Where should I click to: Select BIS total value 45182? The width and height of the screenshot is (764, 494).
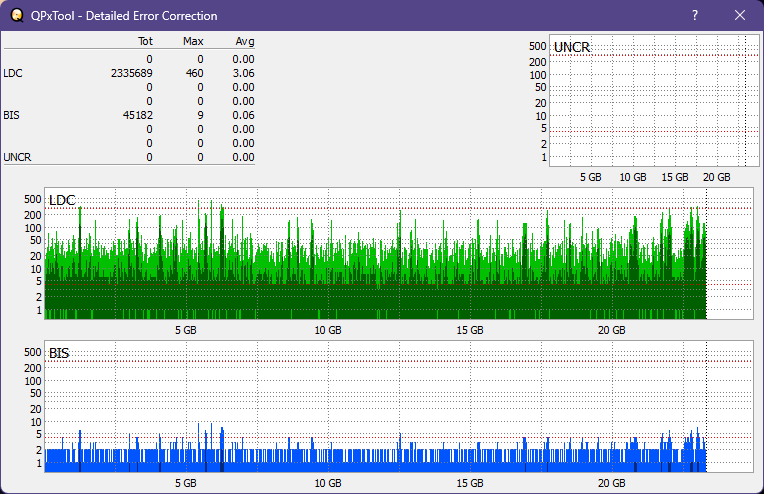pyautogui.click(x=137, y=115)
